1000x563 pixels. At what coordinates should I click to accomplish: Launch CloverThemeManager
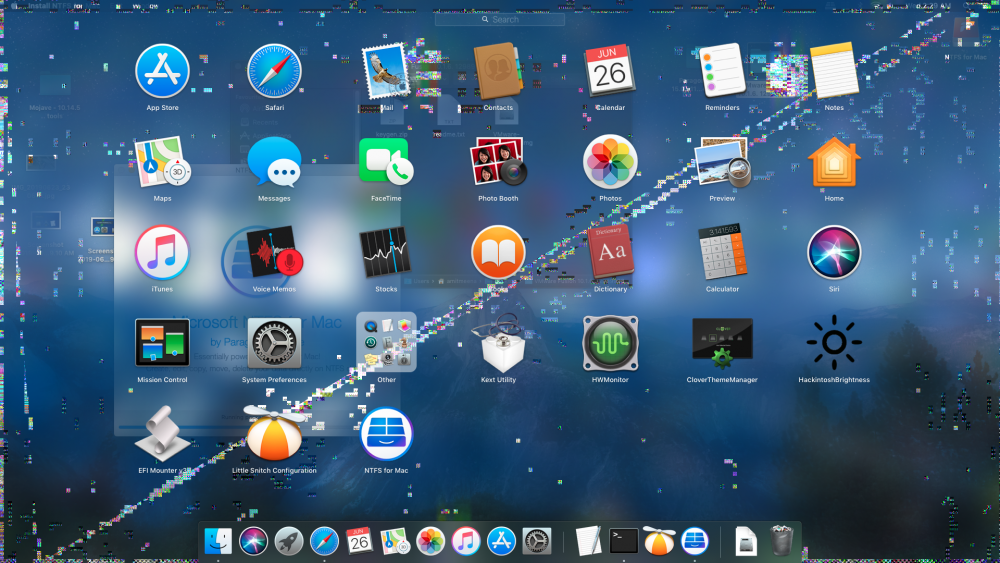[722, 343]
